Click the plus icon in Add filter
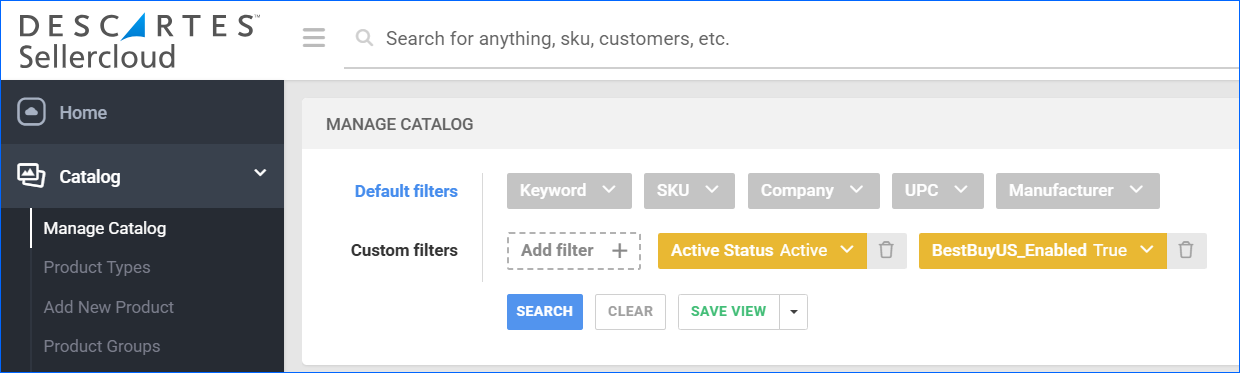 pos(619,251)
